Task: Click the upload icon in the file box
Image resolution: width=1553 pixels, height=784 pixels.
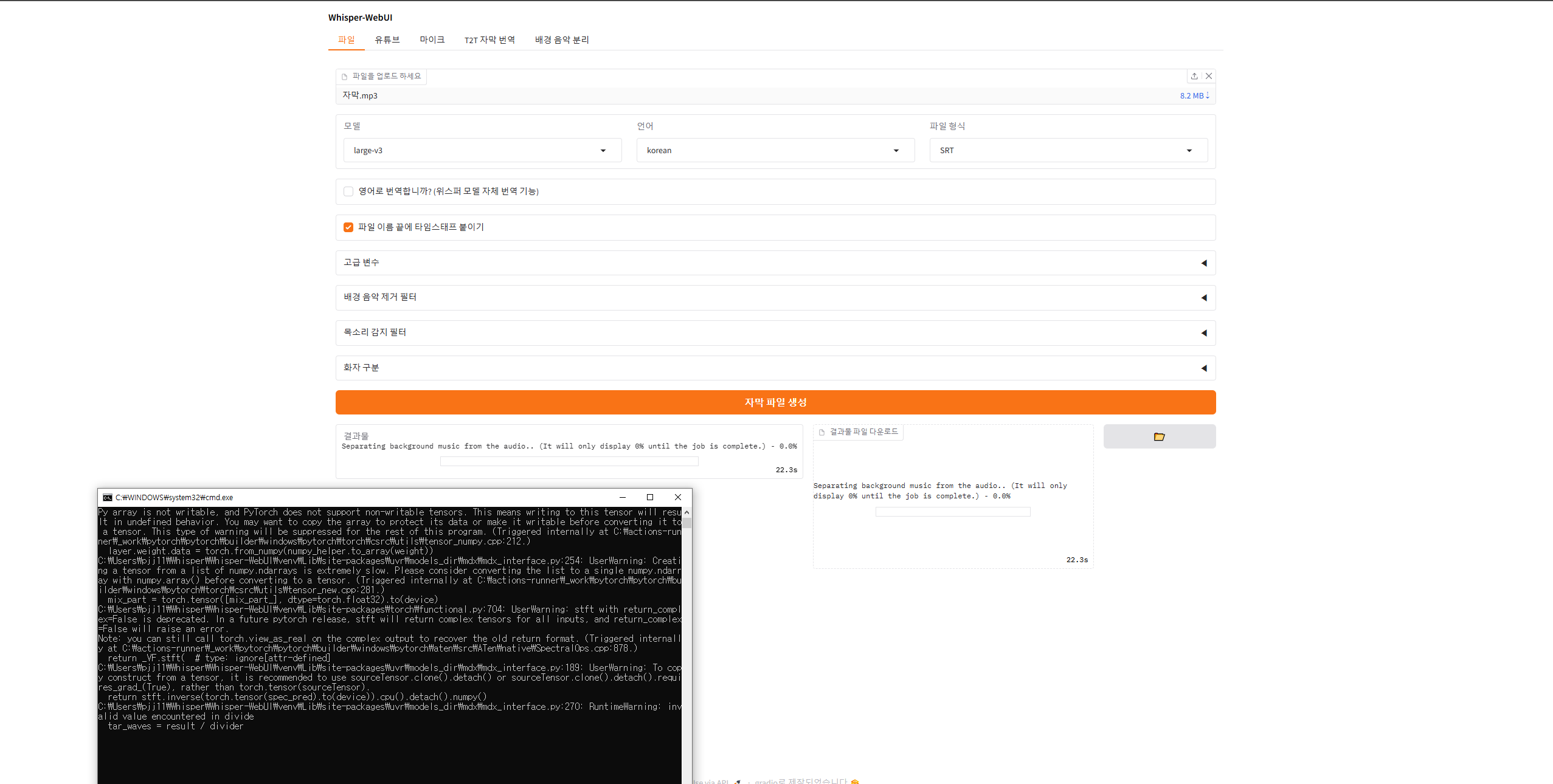Action: [x=1194, y=76]
